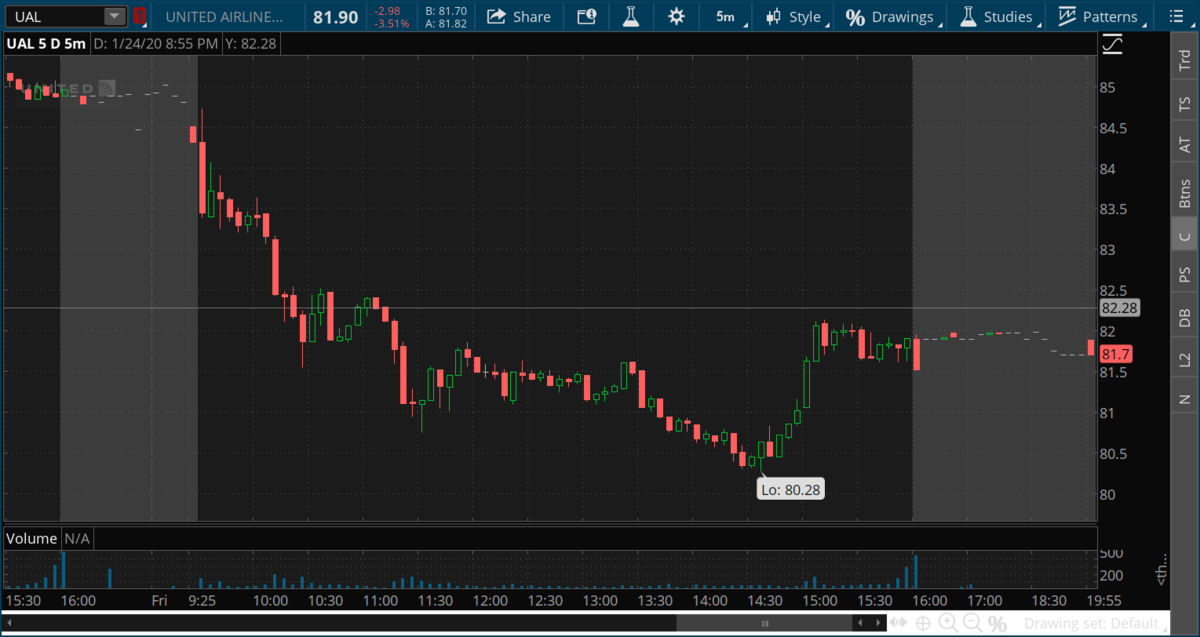1200x637 pixels.
Task: Click the Patterns chart icon
Action: tap(1067, 16)
